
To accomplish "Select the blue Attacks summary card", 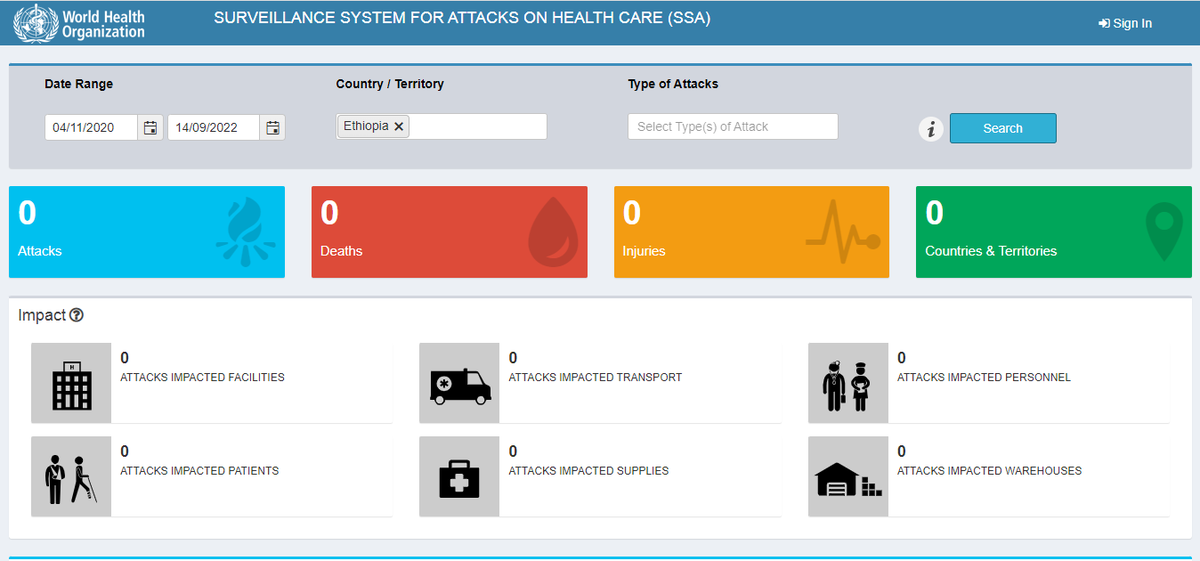I will (147, 232).
